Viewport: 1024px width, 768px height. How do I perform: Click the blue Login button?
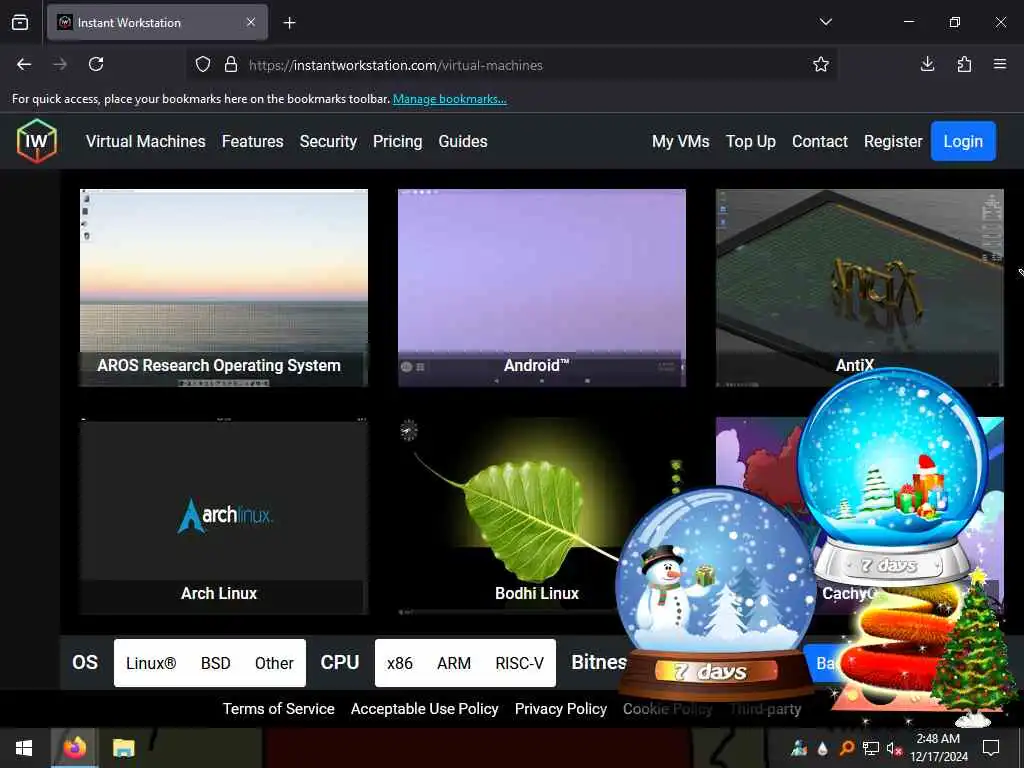(963, 141)
